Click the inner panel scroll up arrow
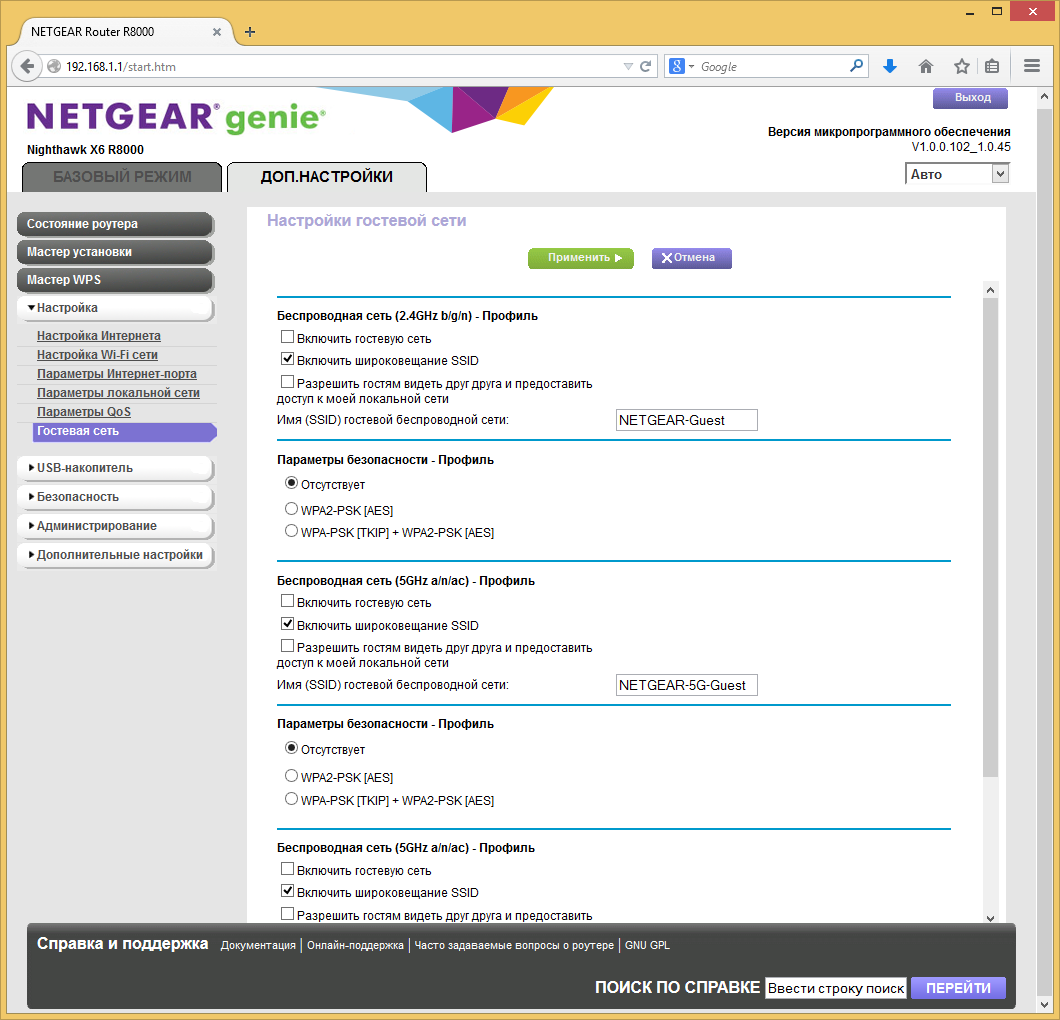This screenshot has height=1020, width=1060. click(990, 290)
